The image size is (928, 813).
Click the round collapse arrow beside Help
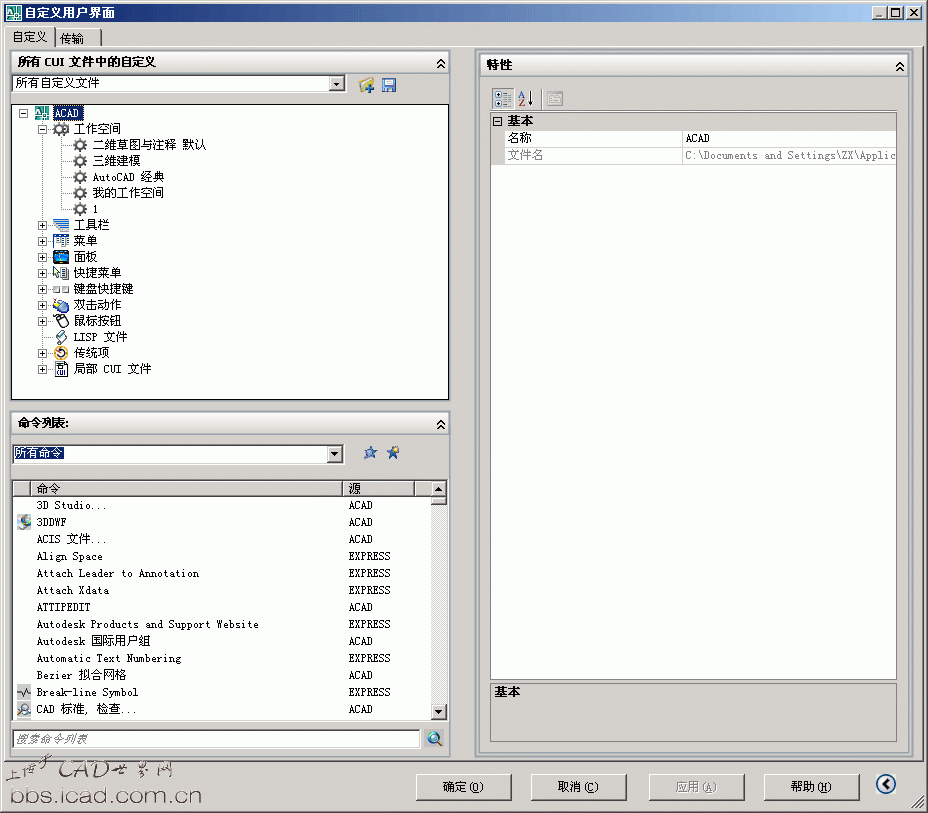[886, 784]
